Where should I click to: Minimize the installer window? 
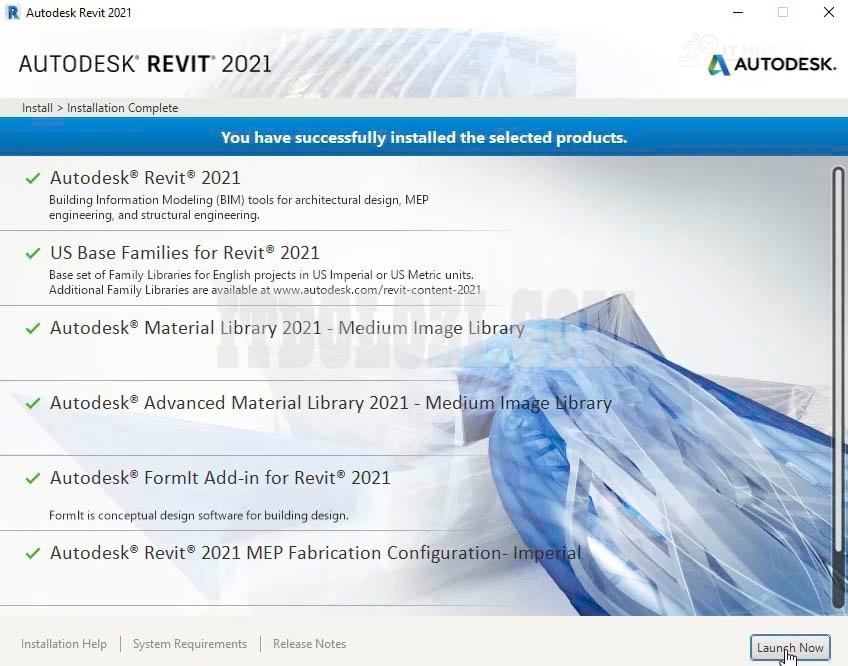737,13
